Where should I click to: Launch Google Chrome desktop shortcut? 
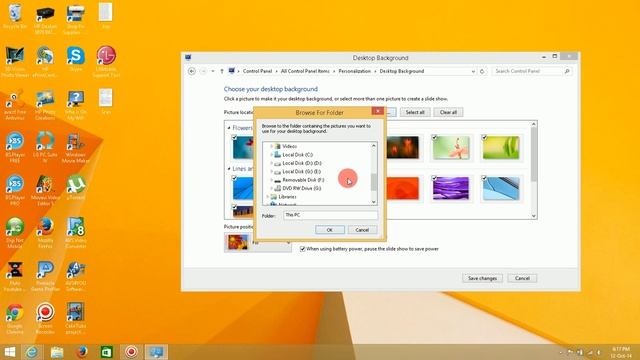pyautogui.click(x=15, y=319)
